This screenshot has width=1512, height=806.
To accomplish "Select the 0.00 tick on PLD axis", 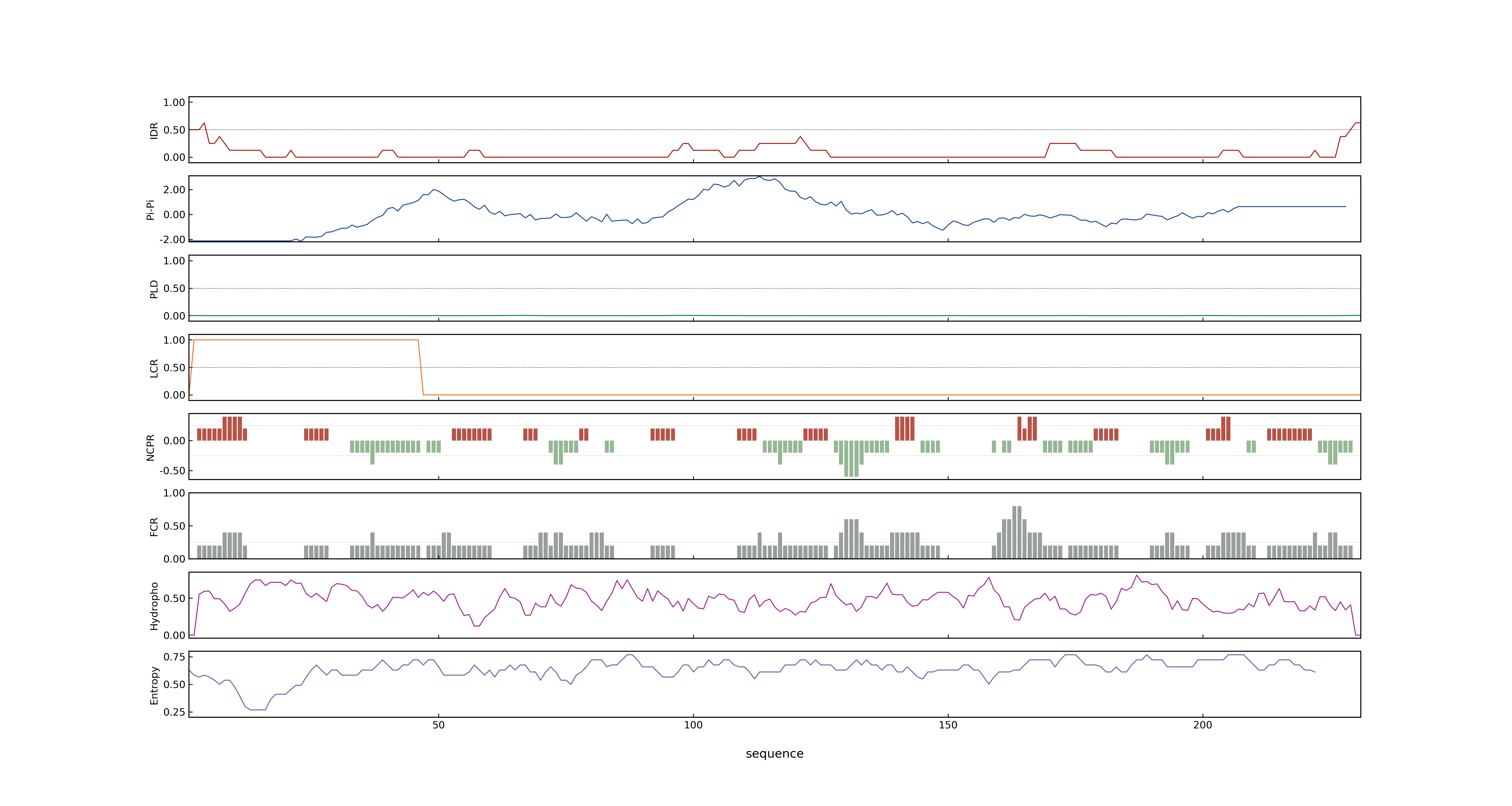I will pos(174,316).
